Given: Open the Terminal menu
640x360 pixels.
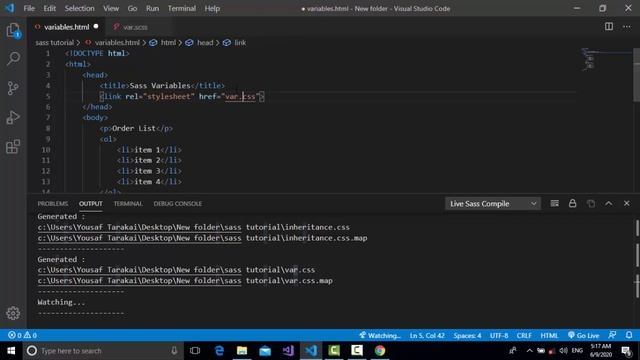Looking at the screenshot, I should (x=182, y=8).
